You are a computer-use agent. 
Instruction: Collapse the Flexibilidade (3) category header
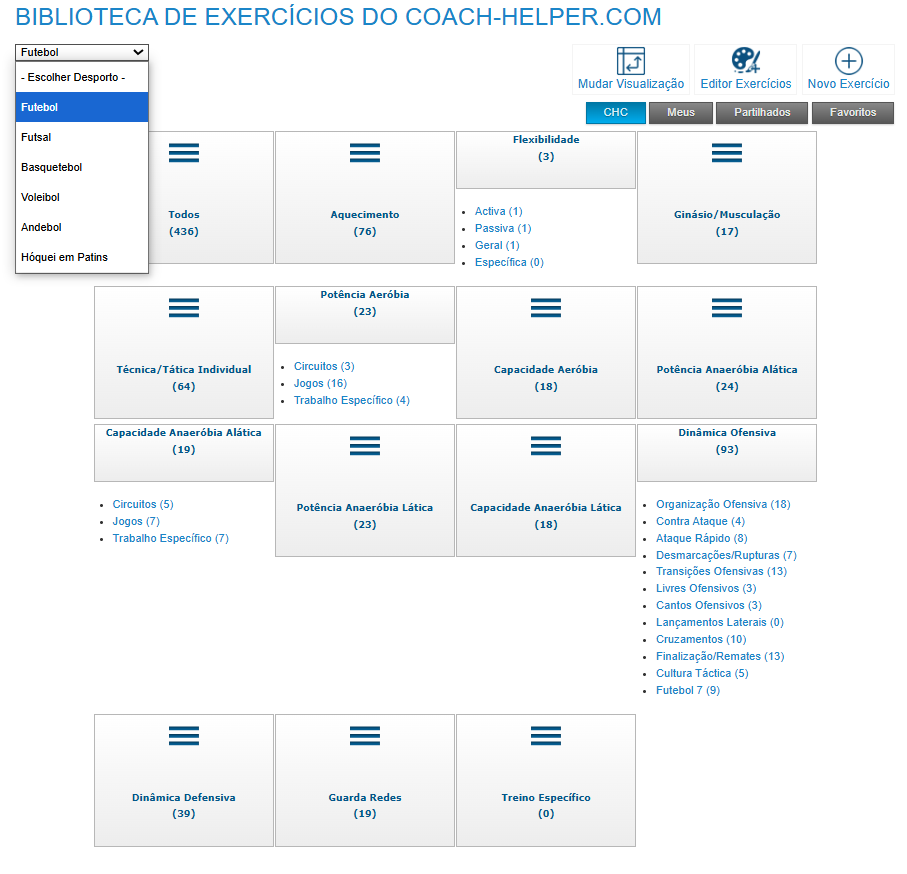tap(546, 160)
